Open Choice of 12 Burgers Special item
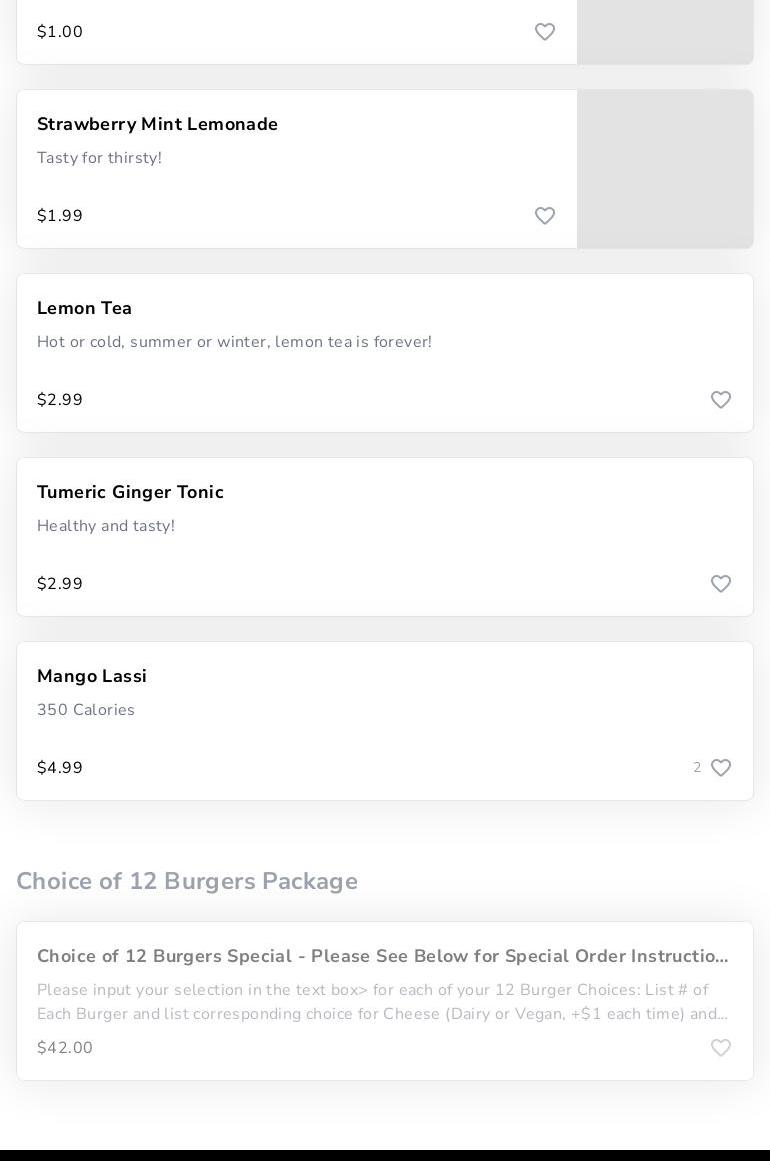770x1161 pixels. click(x=382, y=957)
